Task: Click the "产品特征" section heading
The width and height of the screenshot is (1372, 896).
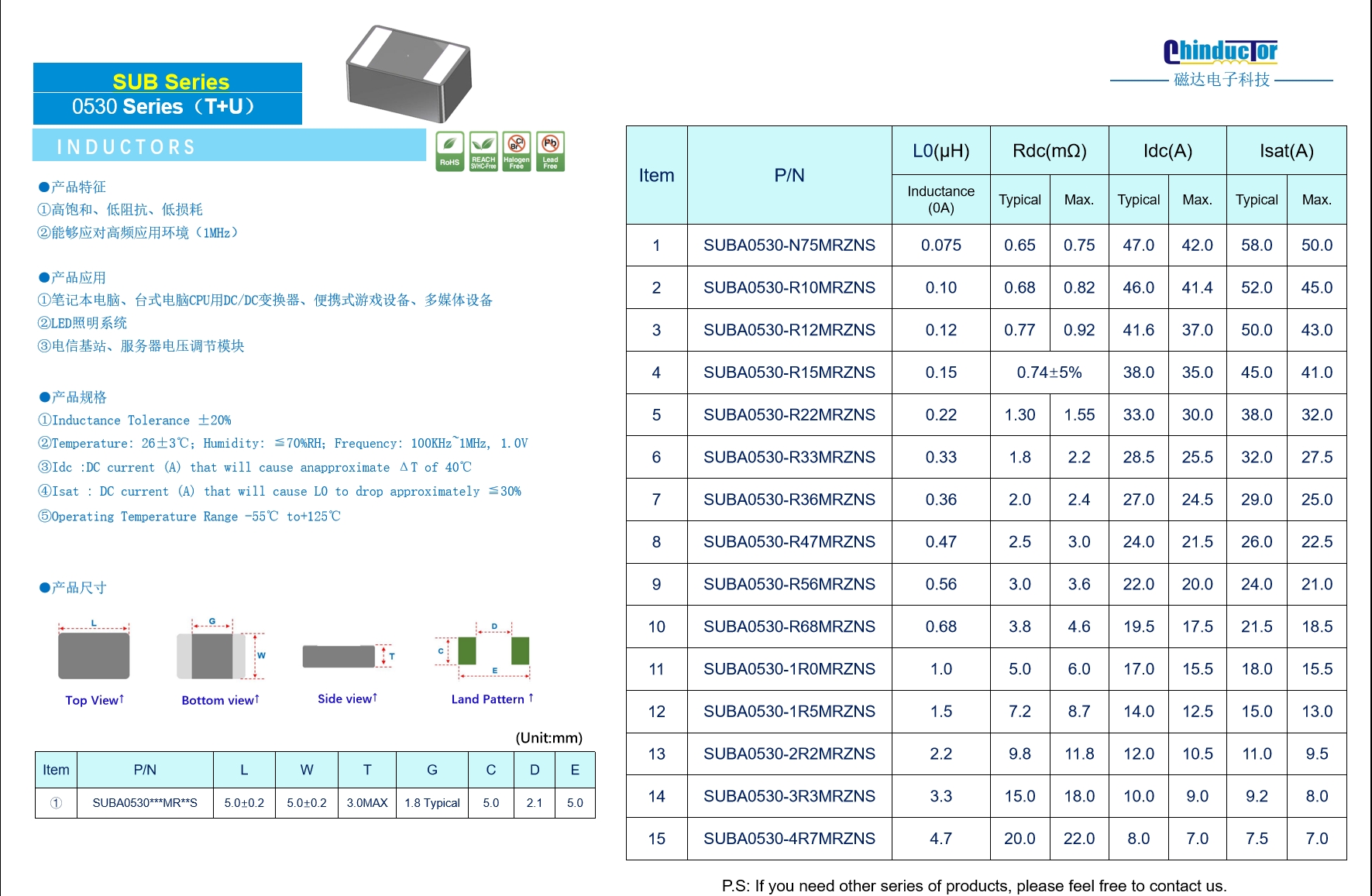Action: click(72, 187)
